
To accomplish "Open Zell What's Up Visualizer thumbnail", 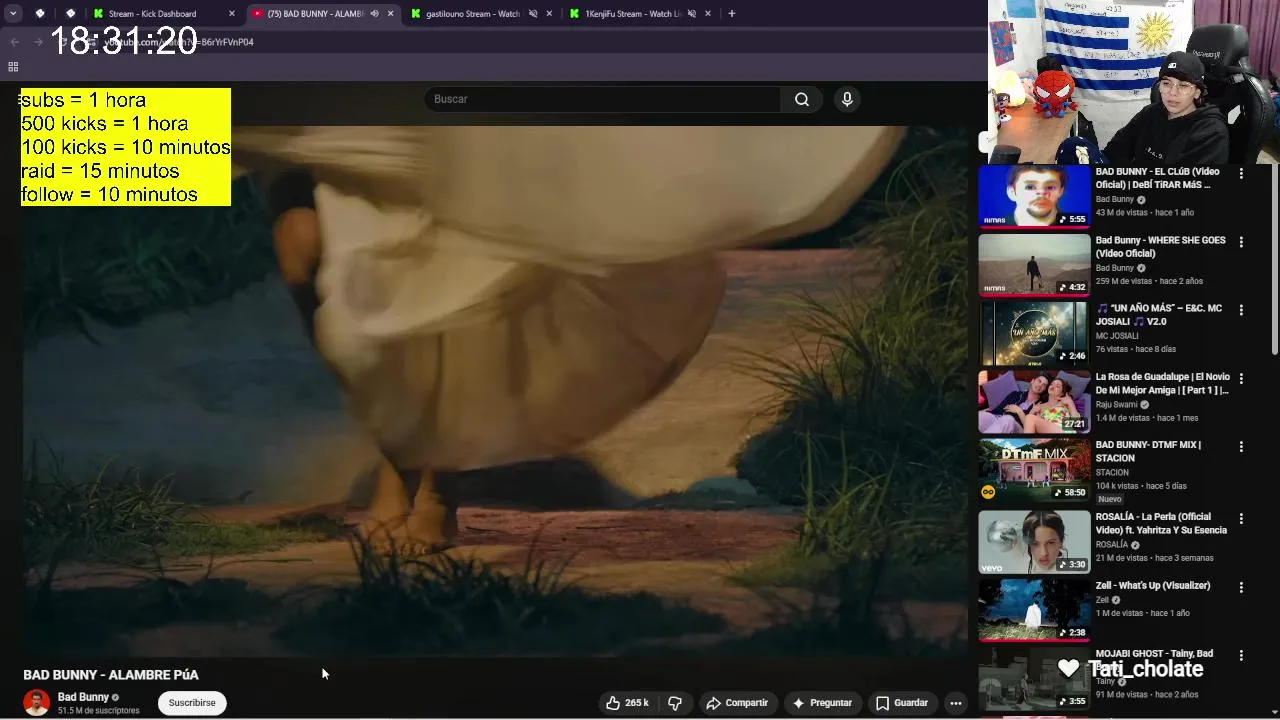I will (1034, 610).
